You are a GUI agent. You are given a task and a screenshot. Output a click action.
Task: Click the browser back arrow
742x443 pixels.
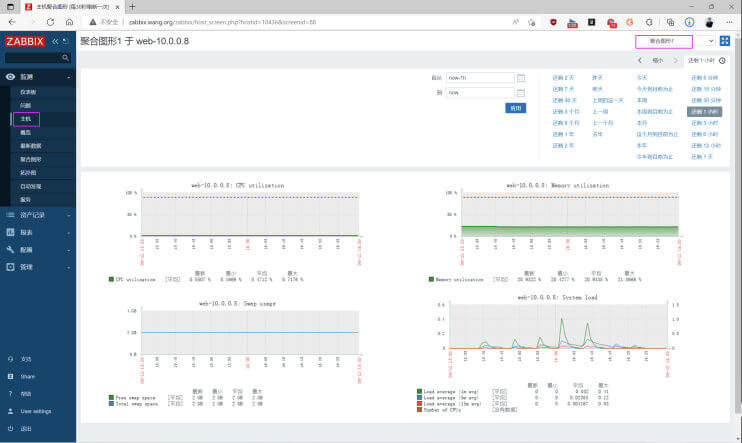[12, 22]
